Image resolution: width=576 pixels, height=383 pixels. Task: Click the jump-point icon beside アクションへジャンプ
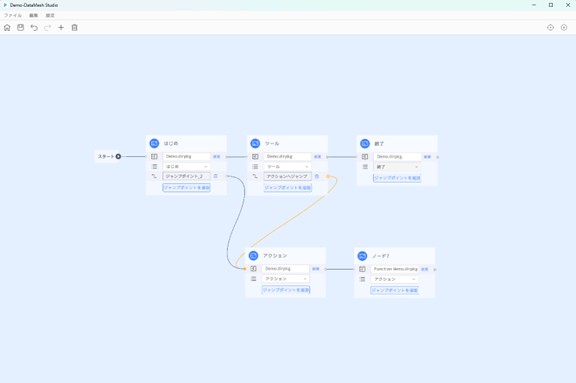tap(255, 176)
